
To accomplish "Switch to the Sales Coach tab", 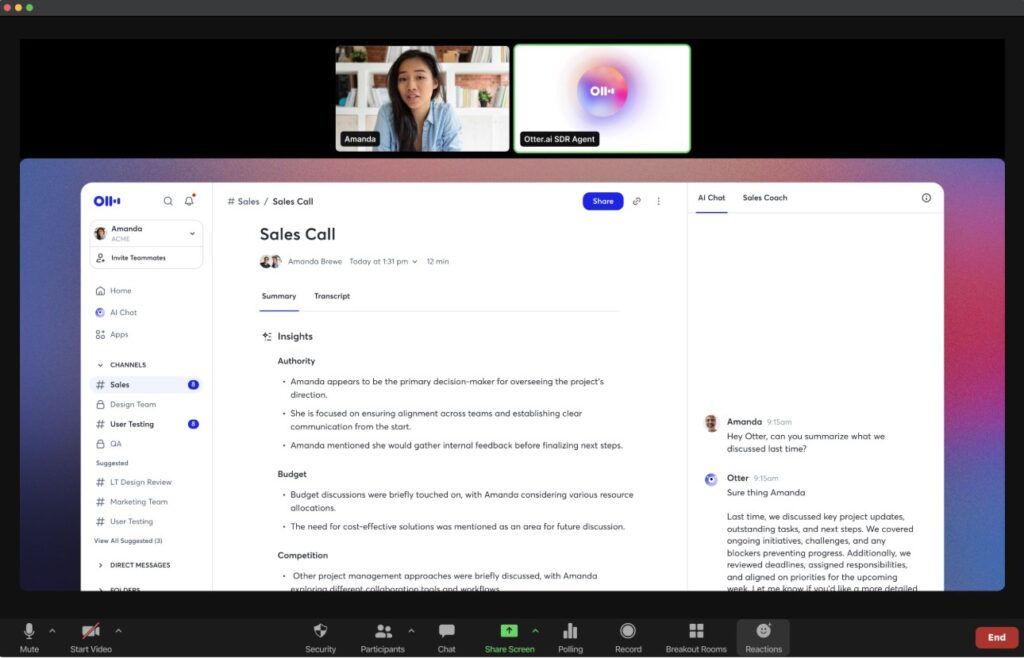I will (765, 198).
